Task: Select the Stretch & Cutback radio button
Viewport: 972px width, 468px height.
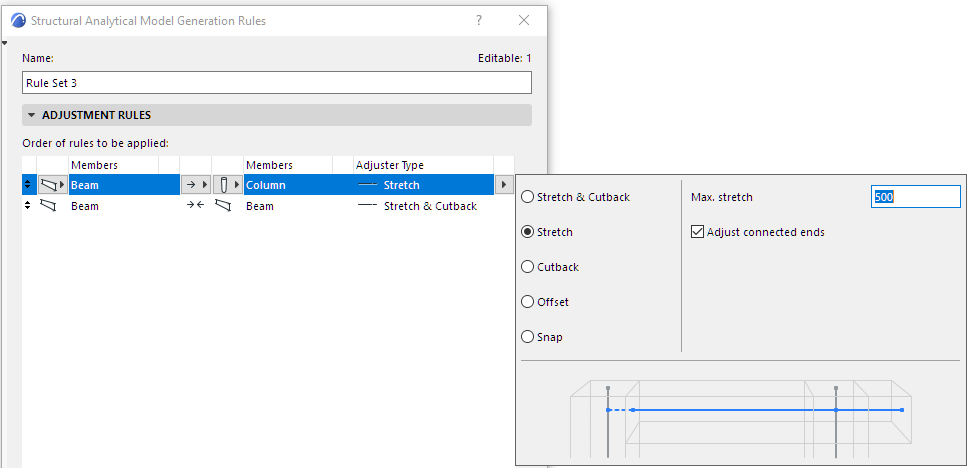Action: coord(528,197)
